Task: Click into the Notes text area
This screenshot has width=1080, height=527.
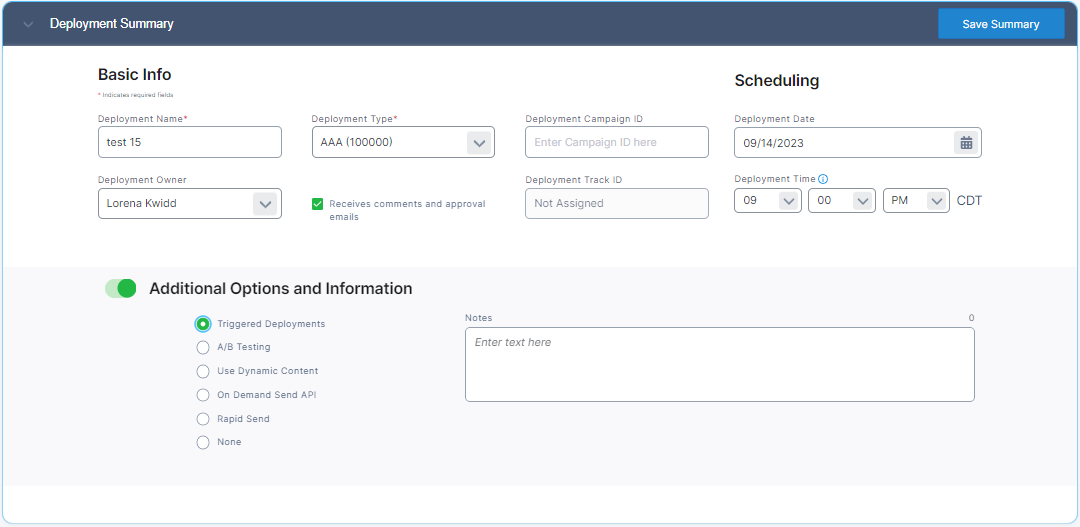Action: click(719, 365)
